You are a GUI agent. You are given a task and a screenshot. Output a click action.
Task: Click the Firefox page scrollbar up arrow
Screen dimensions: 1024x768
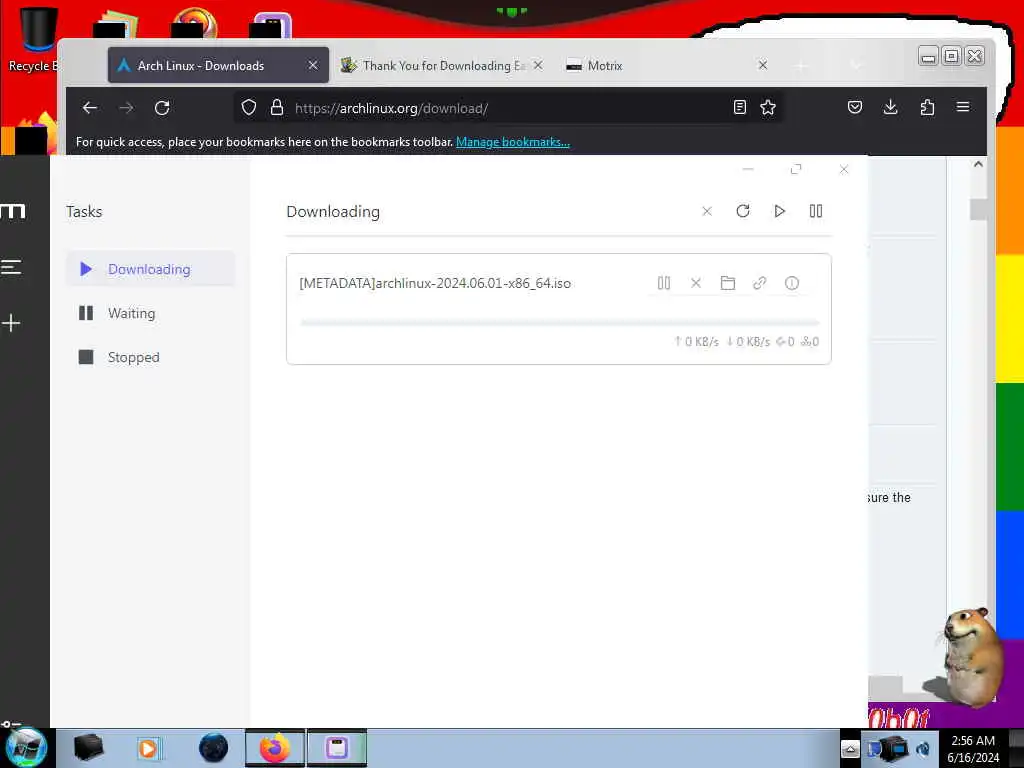point(978,165)
